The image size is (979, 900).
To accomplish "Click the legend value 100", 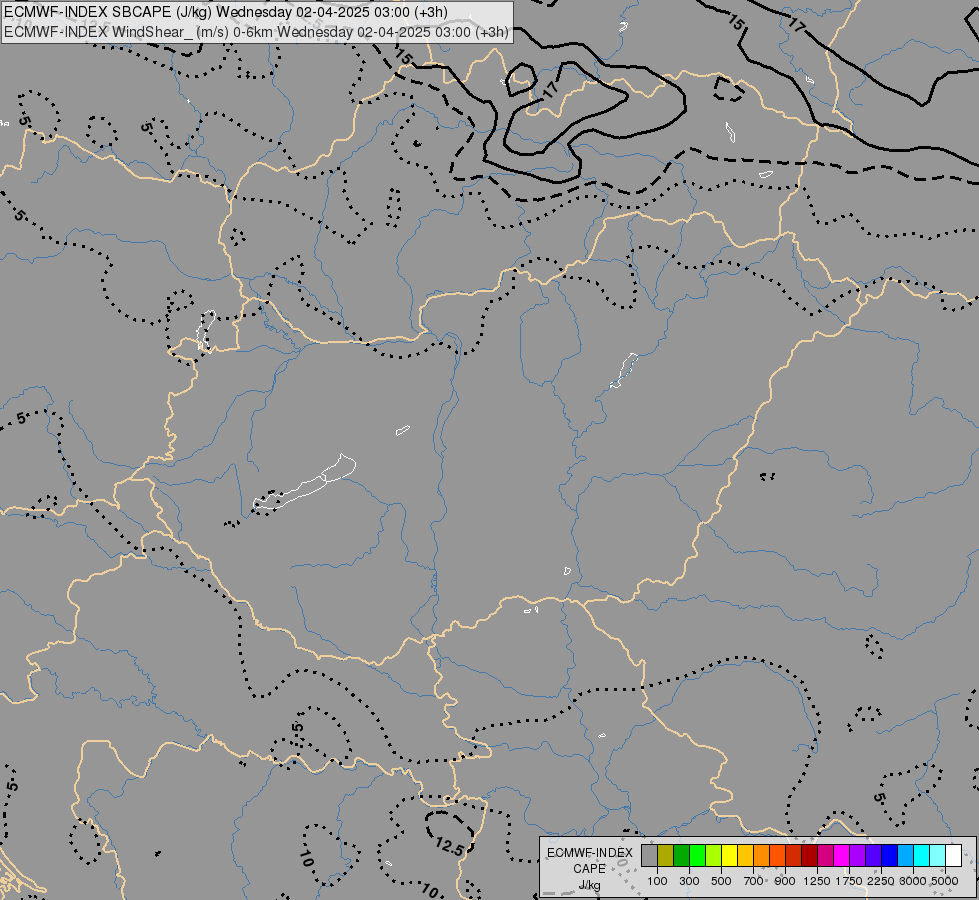I will tap(657, 881).
